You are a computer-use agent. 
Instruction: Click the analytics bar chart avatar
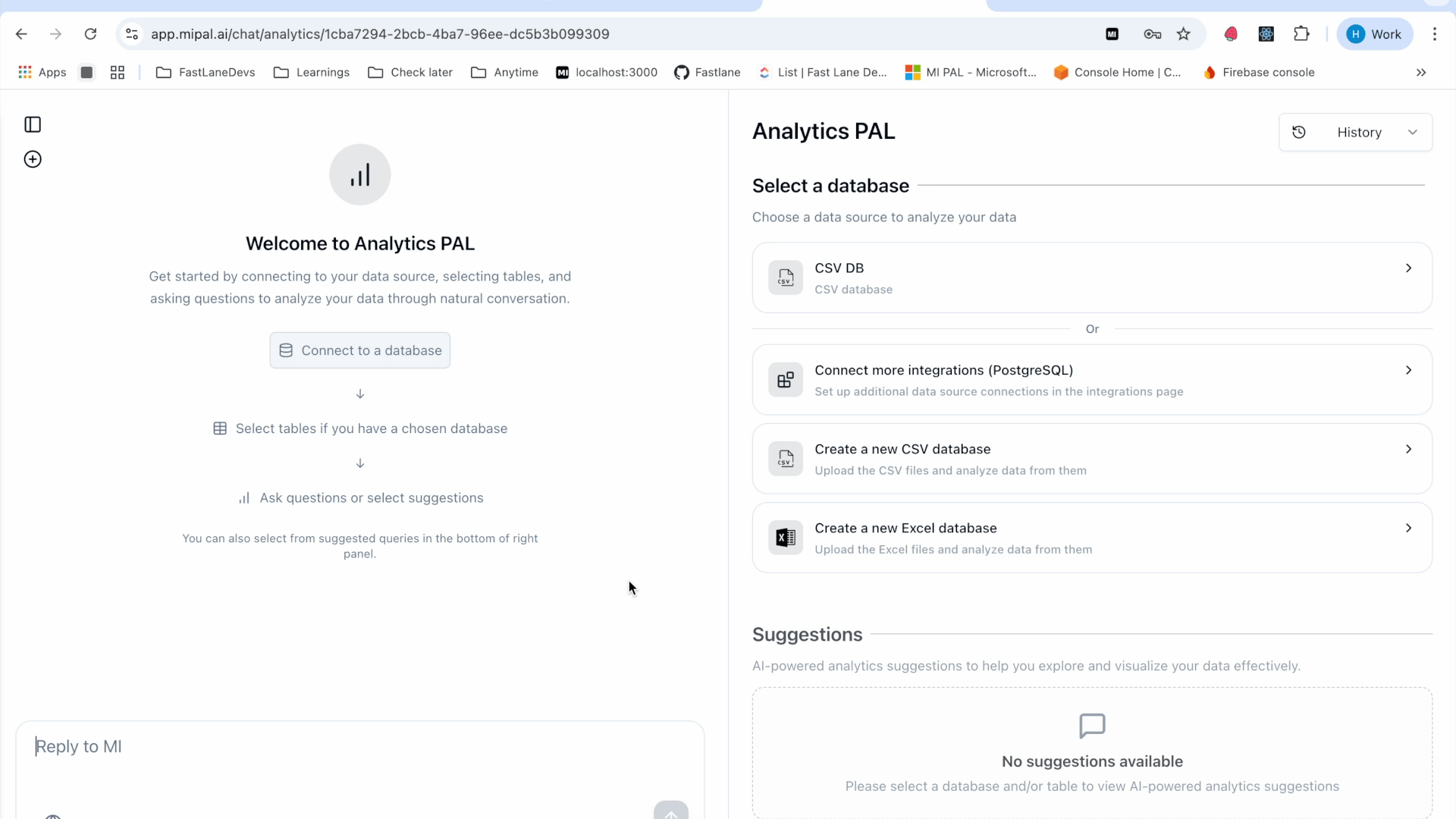click(360, 174)
